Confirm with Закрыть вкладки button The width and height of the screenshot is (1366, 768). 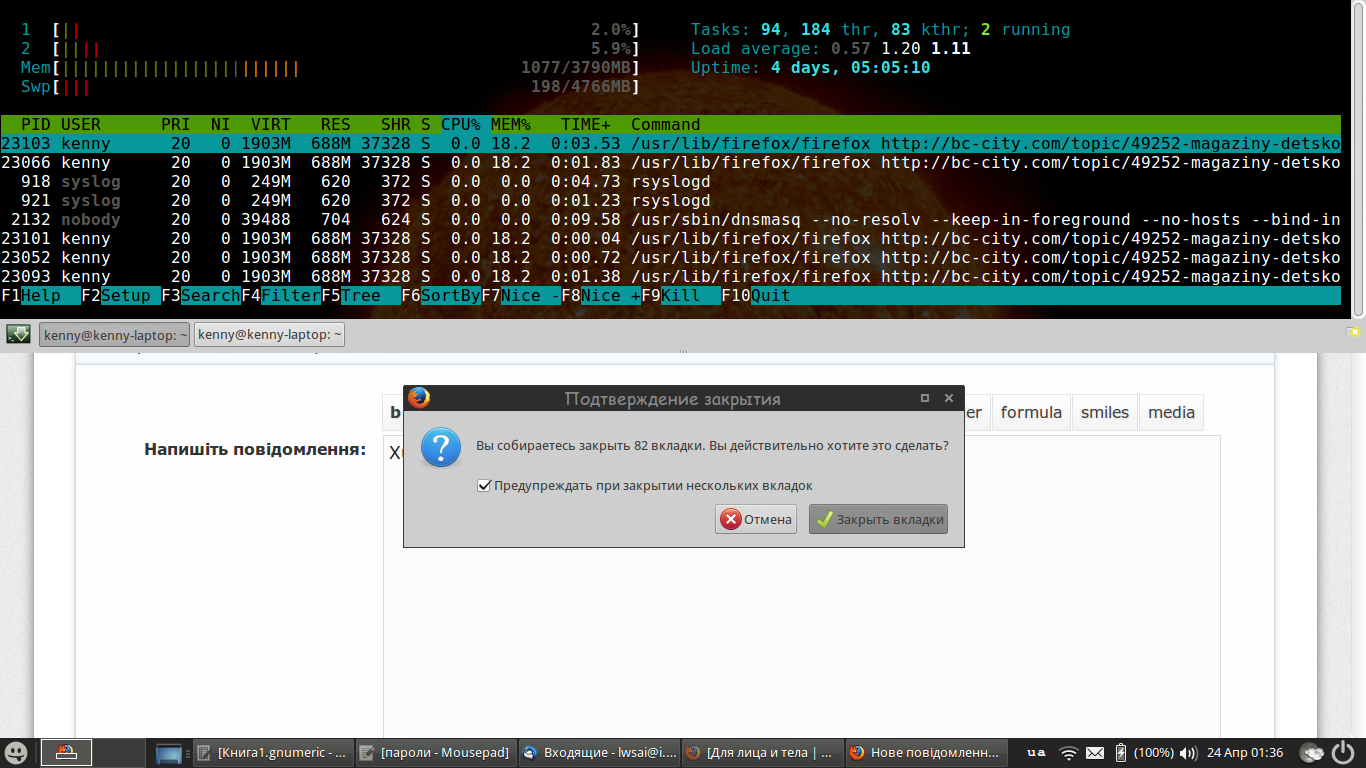(878, 519)
